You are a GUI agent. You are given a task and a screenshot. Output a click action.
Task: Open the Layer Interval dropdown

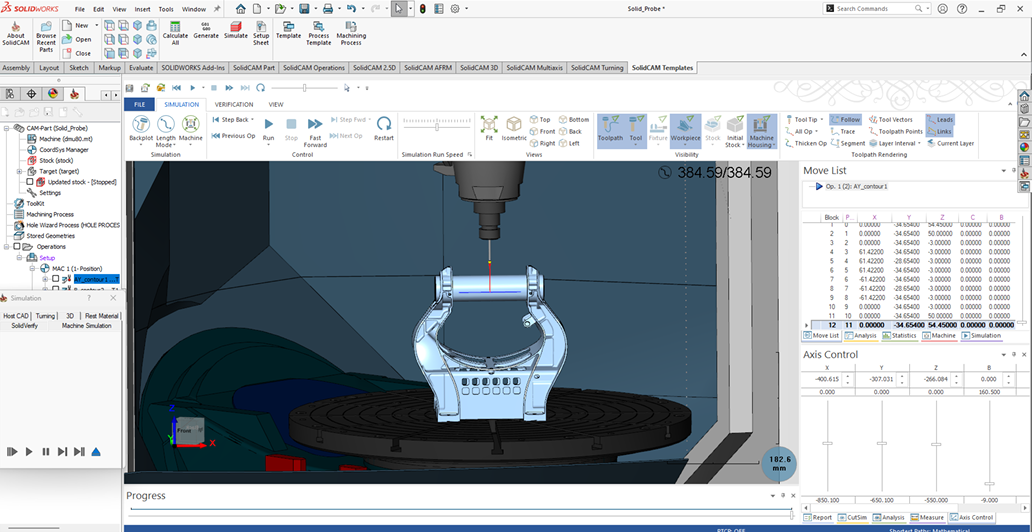click(919, 143)
